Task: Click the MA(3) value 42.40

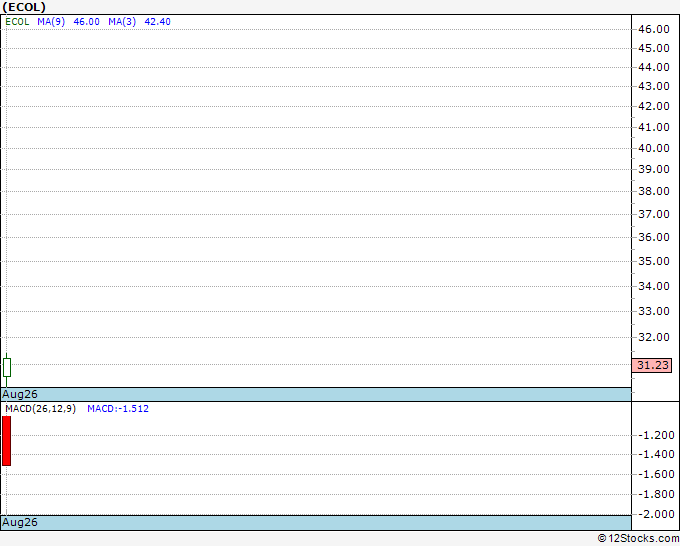Action: click(x=157, y=22)
